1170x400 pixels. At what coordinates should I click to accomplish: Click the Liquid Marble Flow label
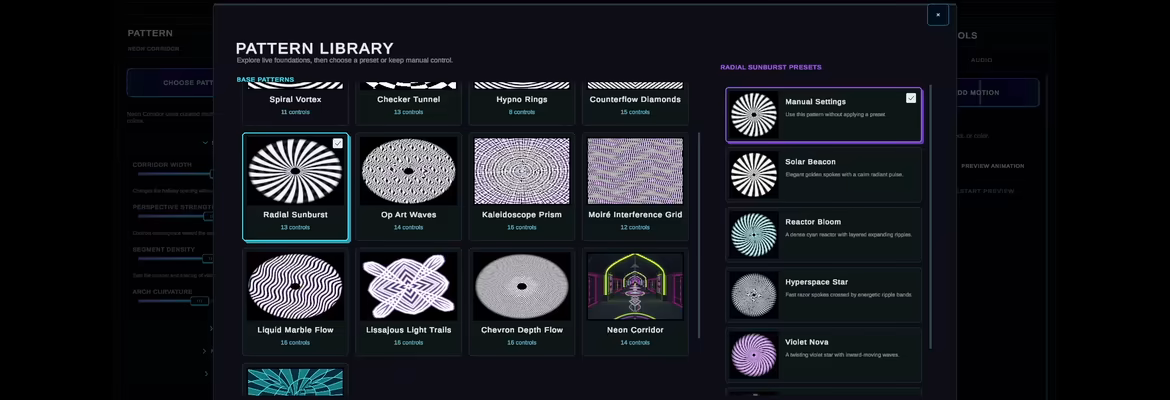coord(295,330)
